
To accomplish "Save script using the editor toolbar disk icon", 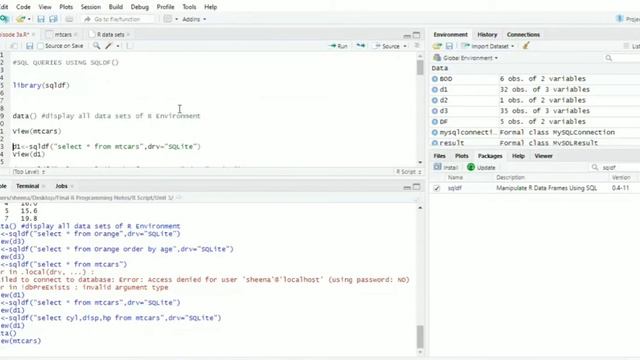I will click(x=29, y=46).
